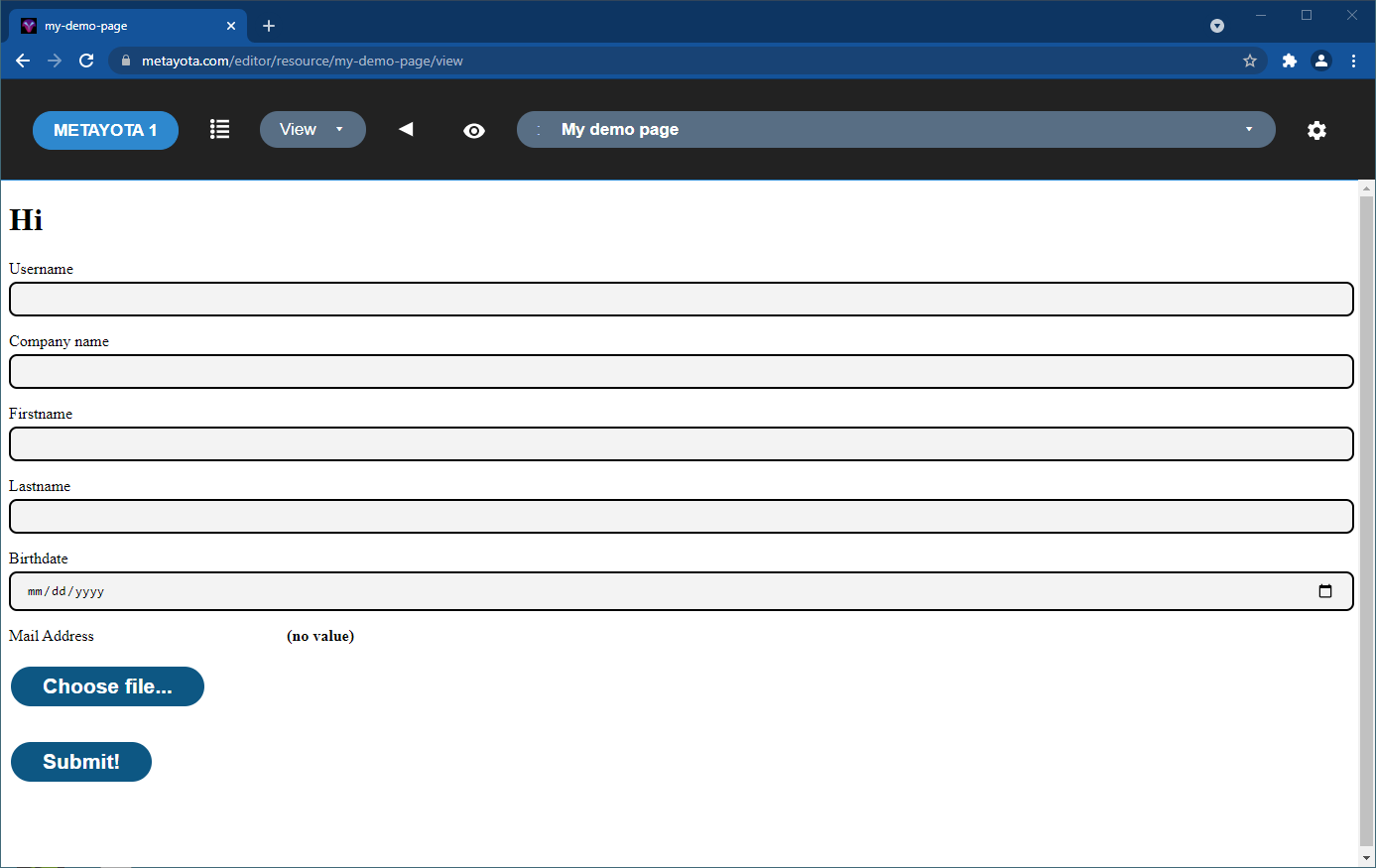Click the Submit! button
Image resolution: width=1376 pixels, height=868 pixels.
coord(81,762)
